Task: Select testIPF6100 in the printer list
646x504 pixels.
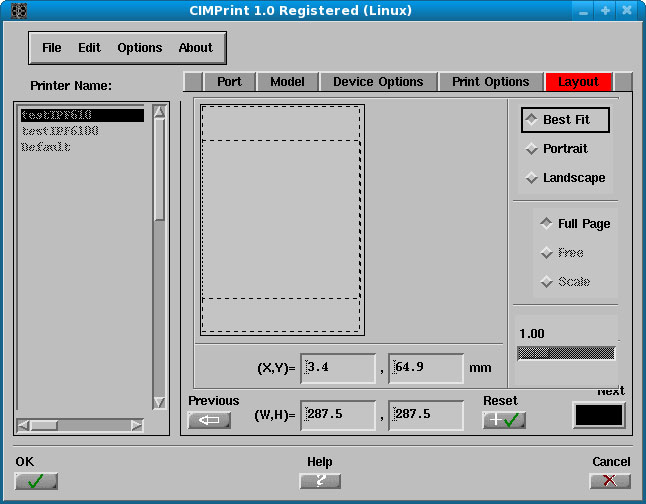Action: tap(60, 131)
